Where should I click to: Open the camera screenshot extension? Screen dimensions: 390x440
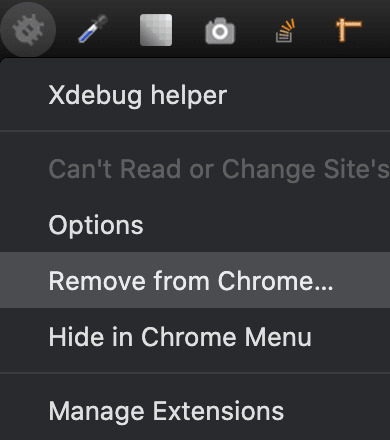click(x=220, y=31)
